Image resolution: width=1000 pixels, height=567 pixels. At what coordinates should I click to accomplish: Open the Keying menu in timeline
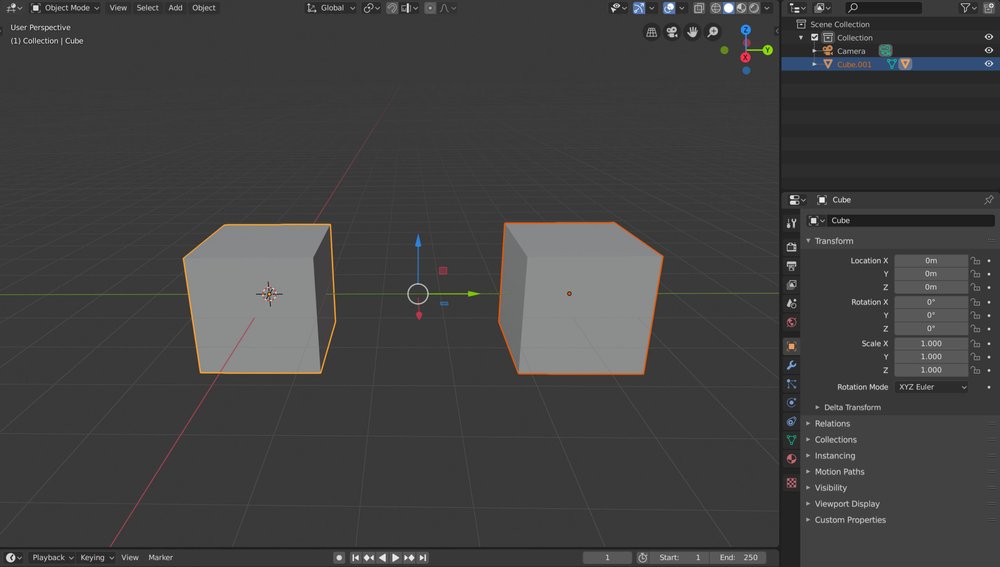pyautogui.click(x=96, y=557)
